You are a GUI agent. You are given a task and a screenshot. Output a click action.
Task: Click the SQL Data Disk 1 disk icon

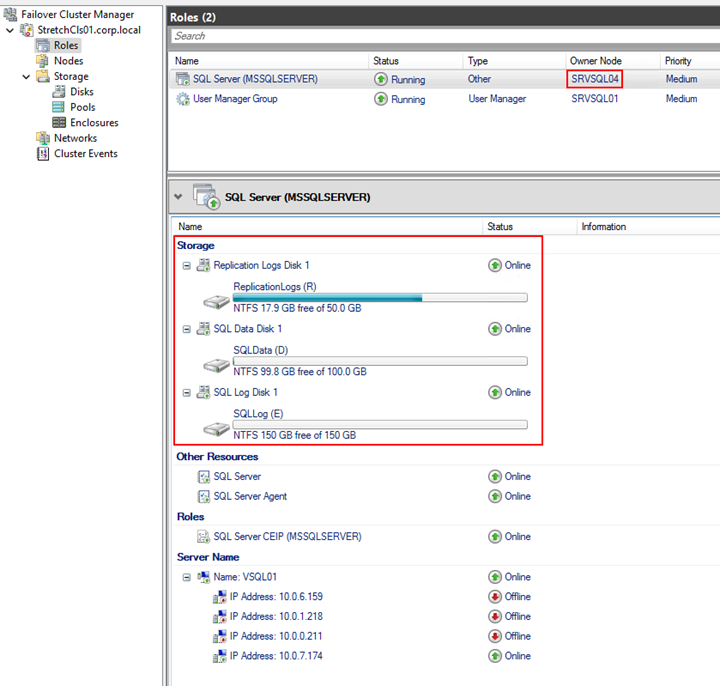(203, 328)
